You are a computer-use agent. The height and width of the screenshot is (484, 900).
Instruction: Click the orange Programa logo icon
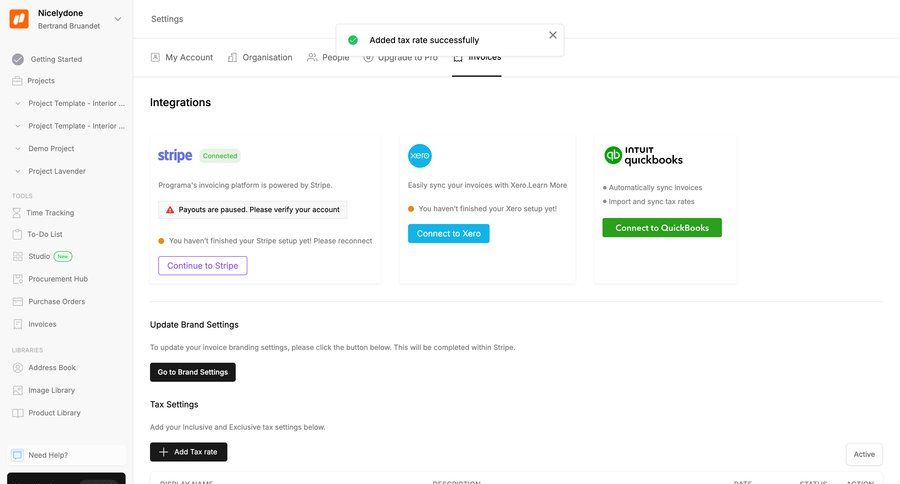[x=19, y=19]
